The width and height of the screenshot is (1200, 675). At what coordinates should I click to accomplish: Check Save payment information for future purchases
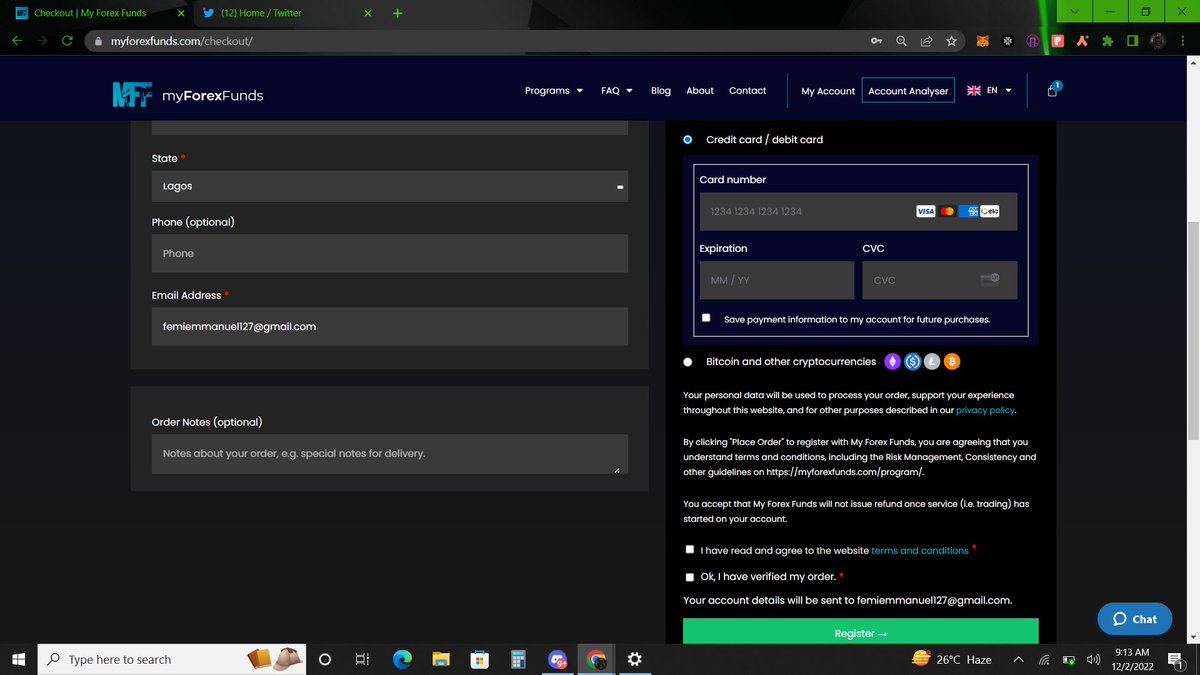707,318
